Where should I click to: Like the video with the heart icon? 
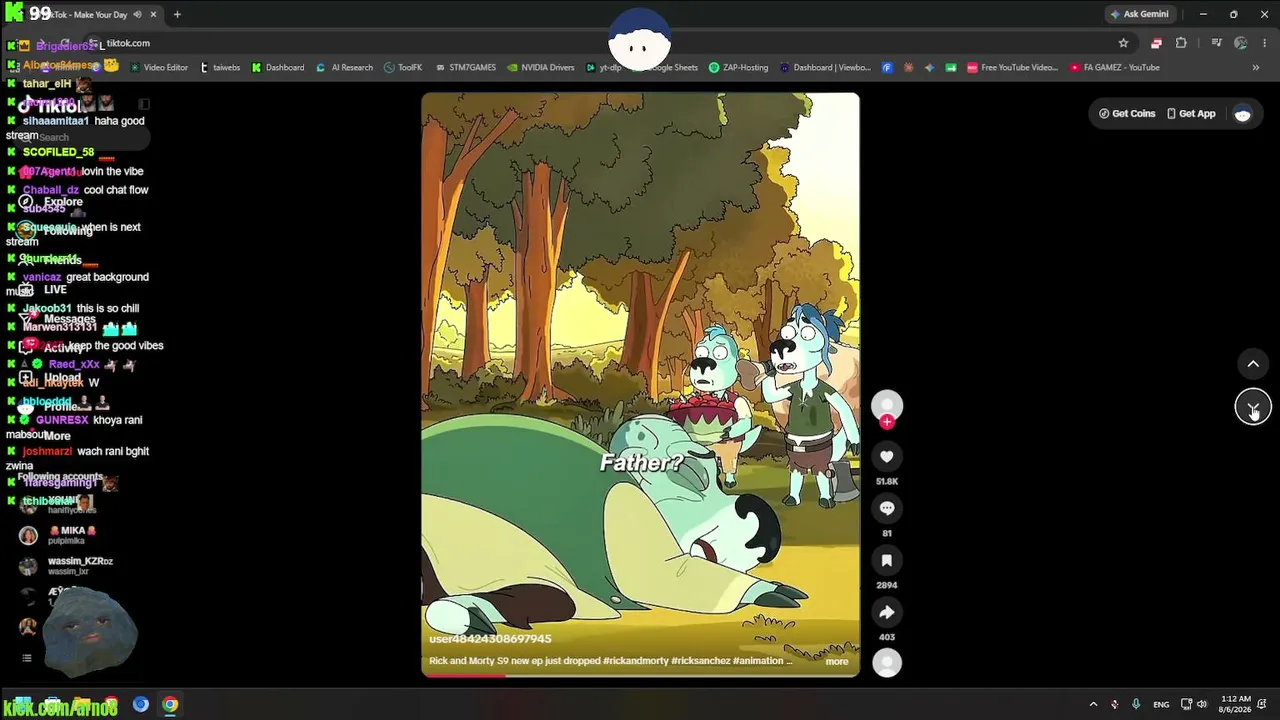(x=886, y=457)
